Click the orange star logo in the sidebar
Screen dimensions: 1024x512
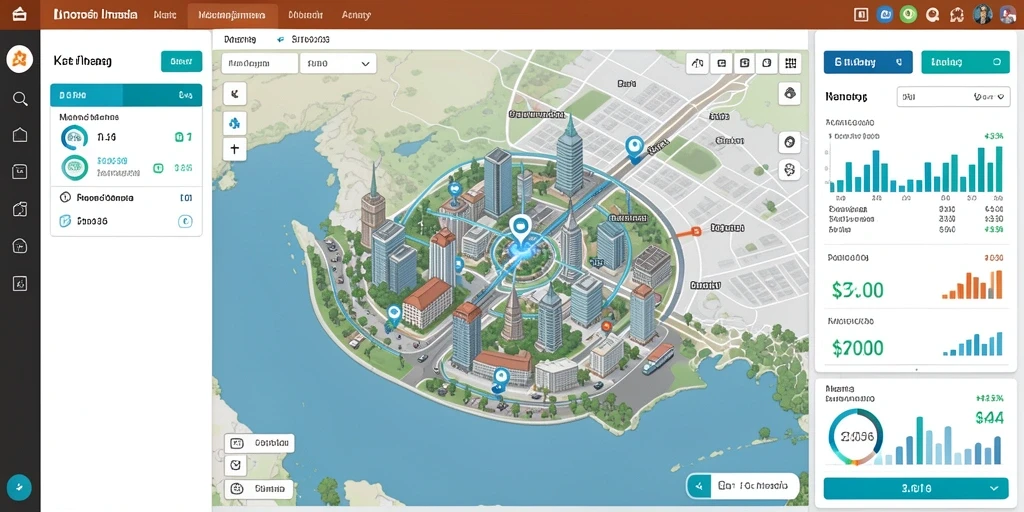pyautogui.click(x=20, y=60)
